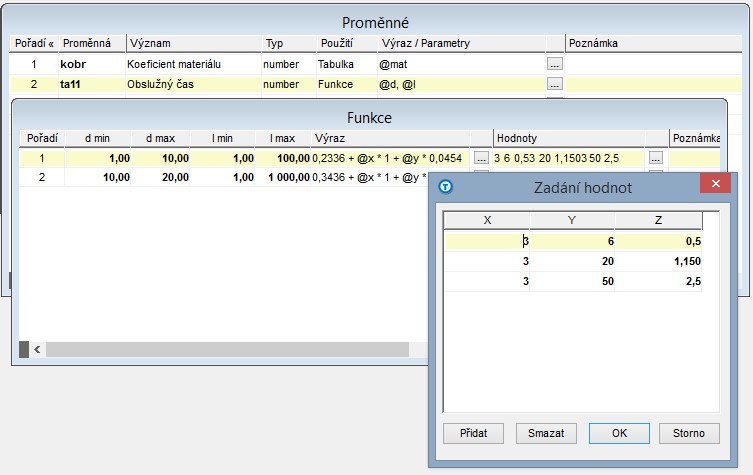The height and width of the screenshot is (475, 753).
Task: Click Y value 50
Action: pyautogui.click(x=572, y=281)
